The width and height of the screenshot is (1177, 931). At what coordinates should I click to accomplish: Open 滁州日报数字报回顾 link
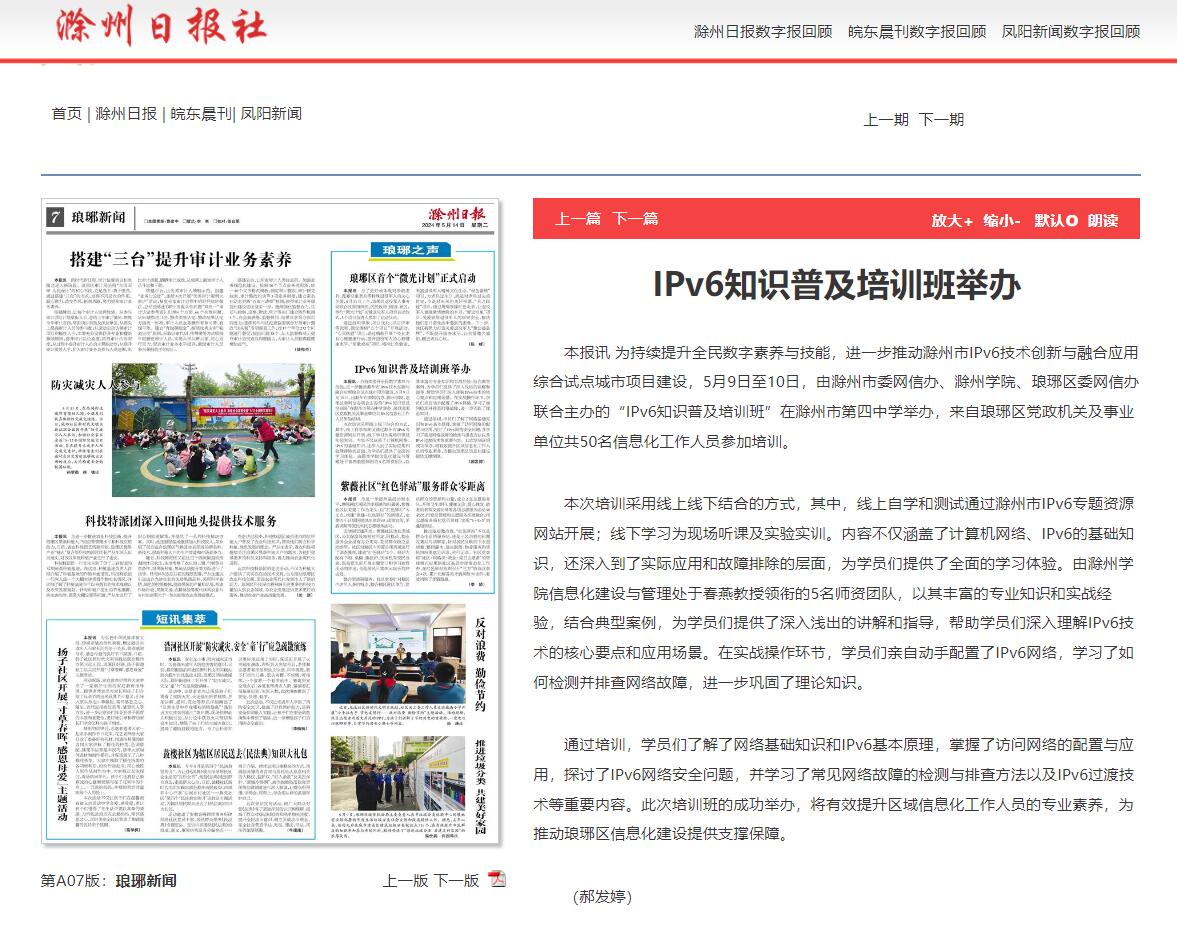(763, 32)
